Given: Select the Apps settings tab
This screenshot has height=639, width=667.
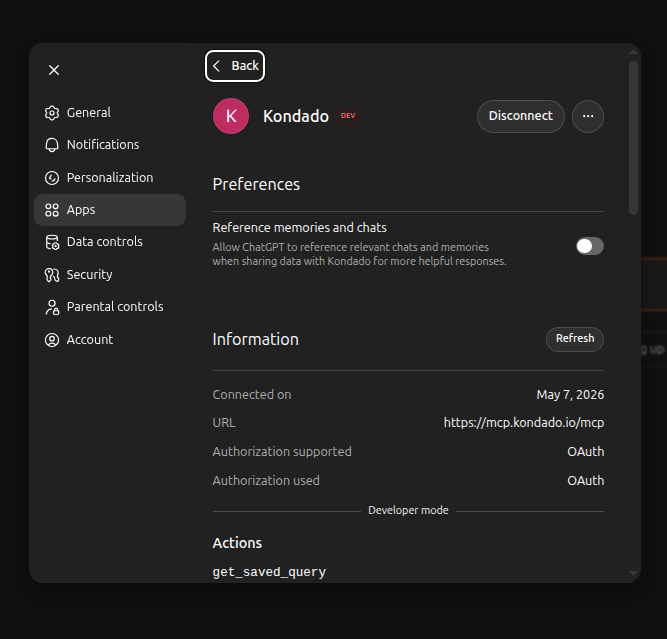Looking at the screenshot, I should pos(110,210).
